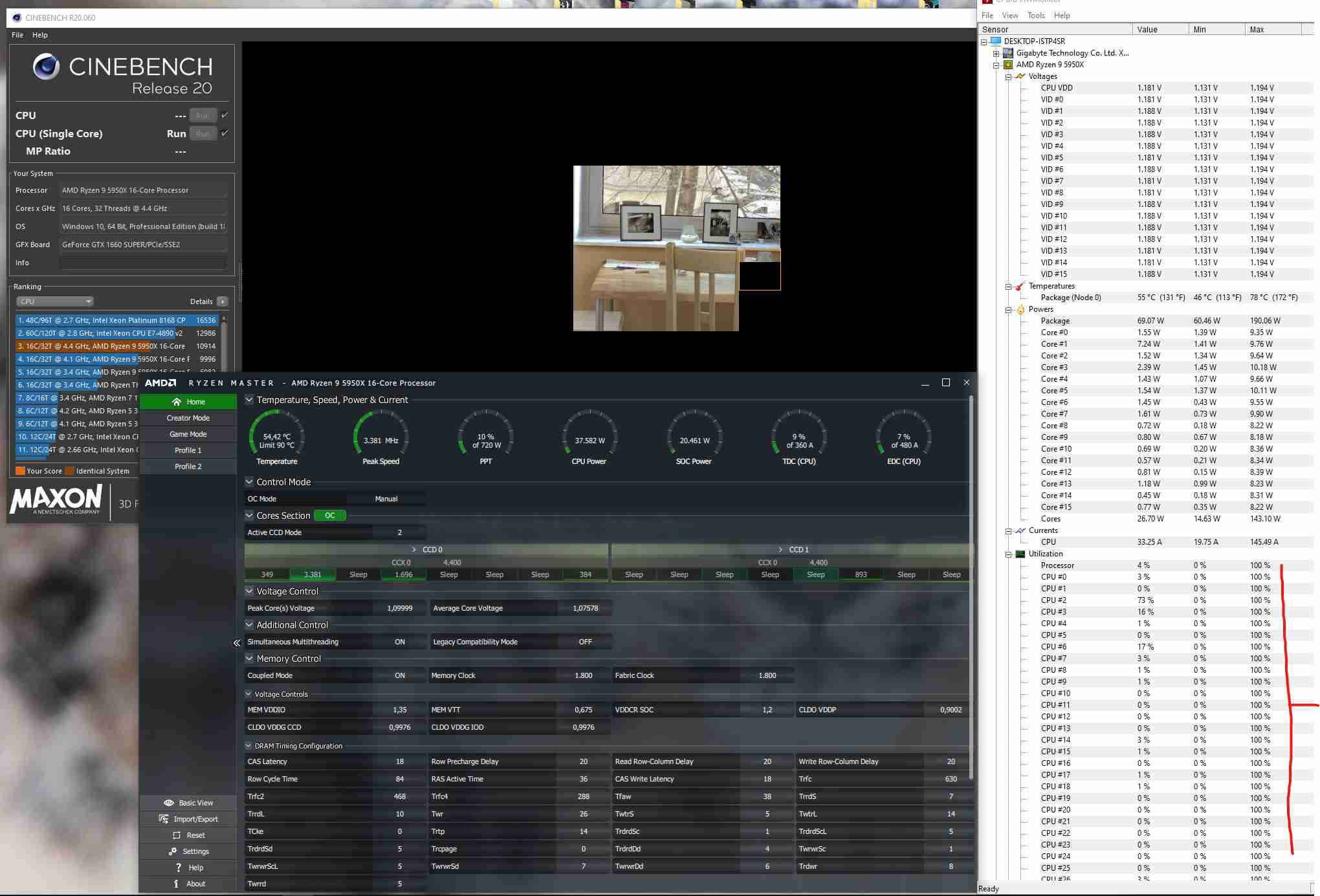Open HWMonitor Tools menu
1320x896 pixels.
click(1036, 16)
